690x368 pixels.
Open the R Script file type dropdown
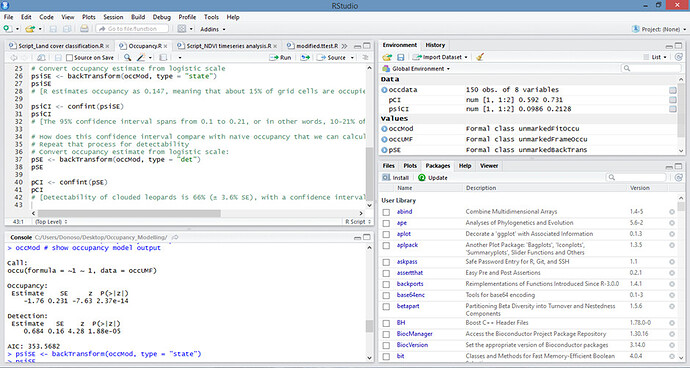[x=358, y=222]
